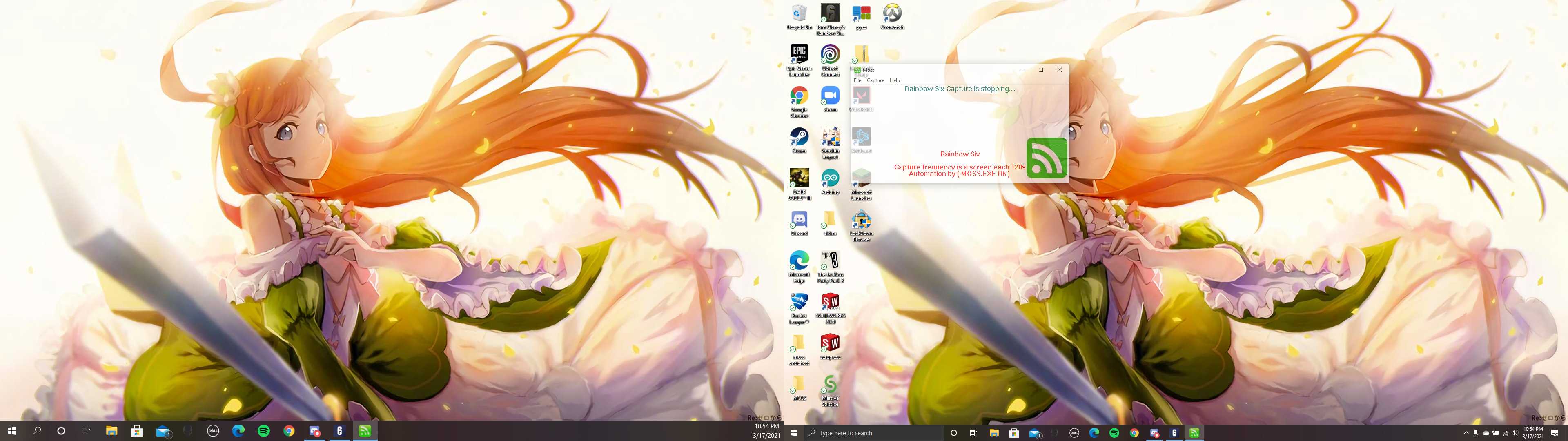Select the Mersive Solstice desktop icon
Image resolution: width=1568 pixels, height=441 pixels.
[830, 391]
